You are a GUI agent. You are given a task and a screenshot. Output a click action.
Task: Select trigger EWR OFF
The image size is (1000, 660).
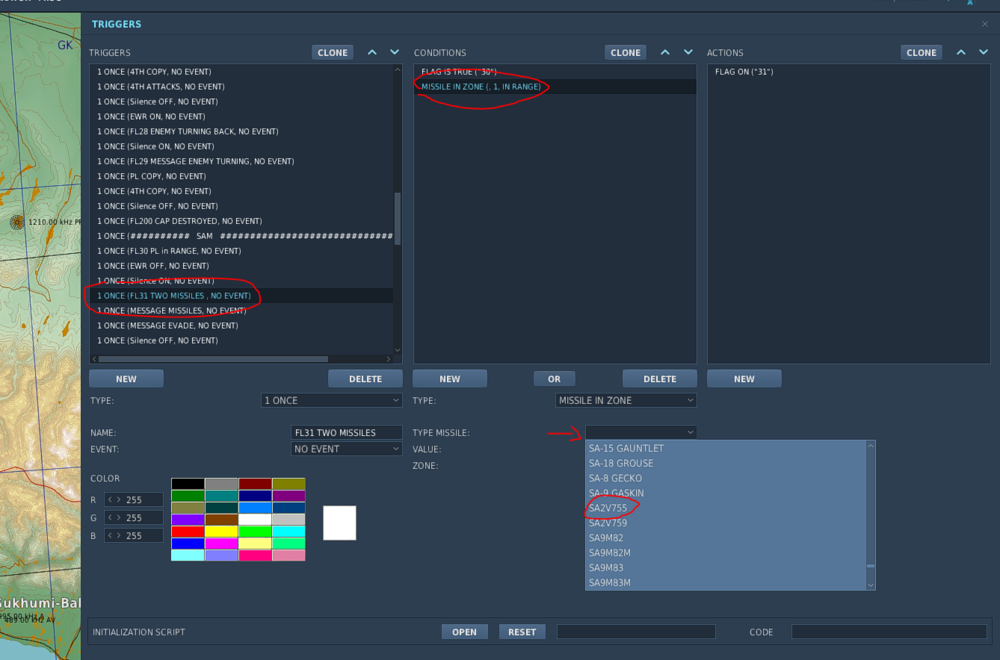tap(242, 266)
